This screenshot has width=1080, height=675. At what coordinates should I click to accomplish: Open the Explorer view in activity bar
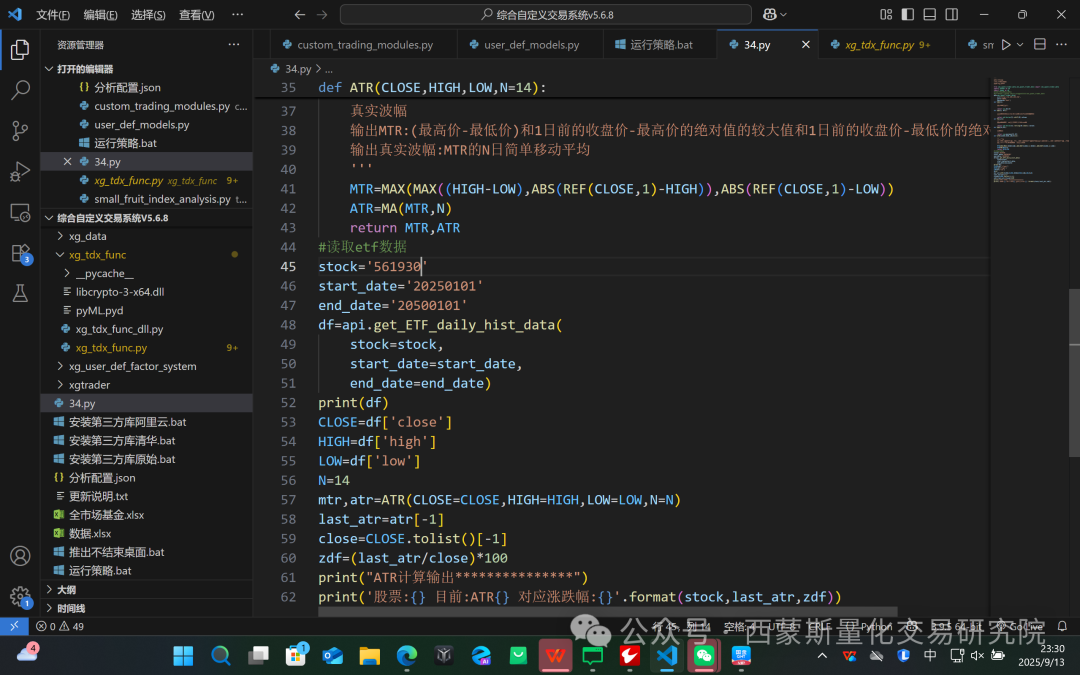[x=20, y=50]
